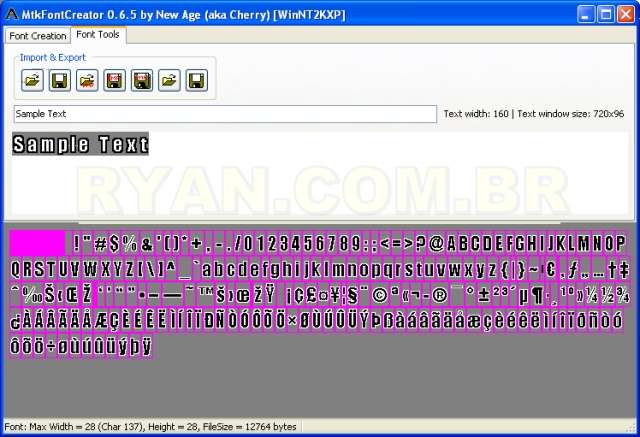This screenshot has width=640, height=437.
Task: Pick the digit 0 glyph in the first row
Action: [x=260, y=243]
